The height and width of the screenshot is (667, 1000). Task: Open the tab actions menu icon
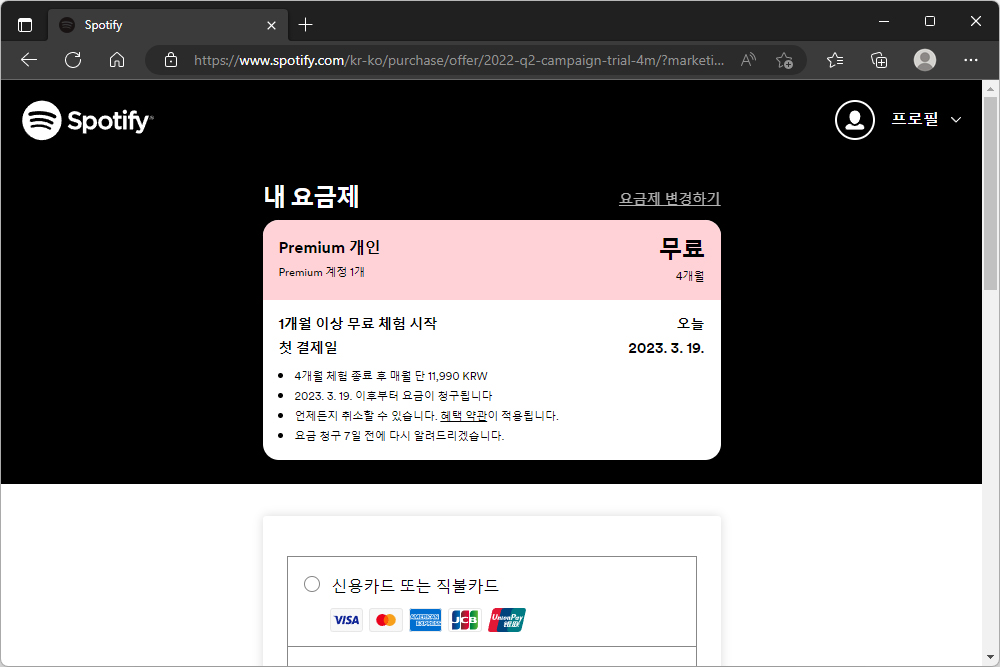[25, 25]
